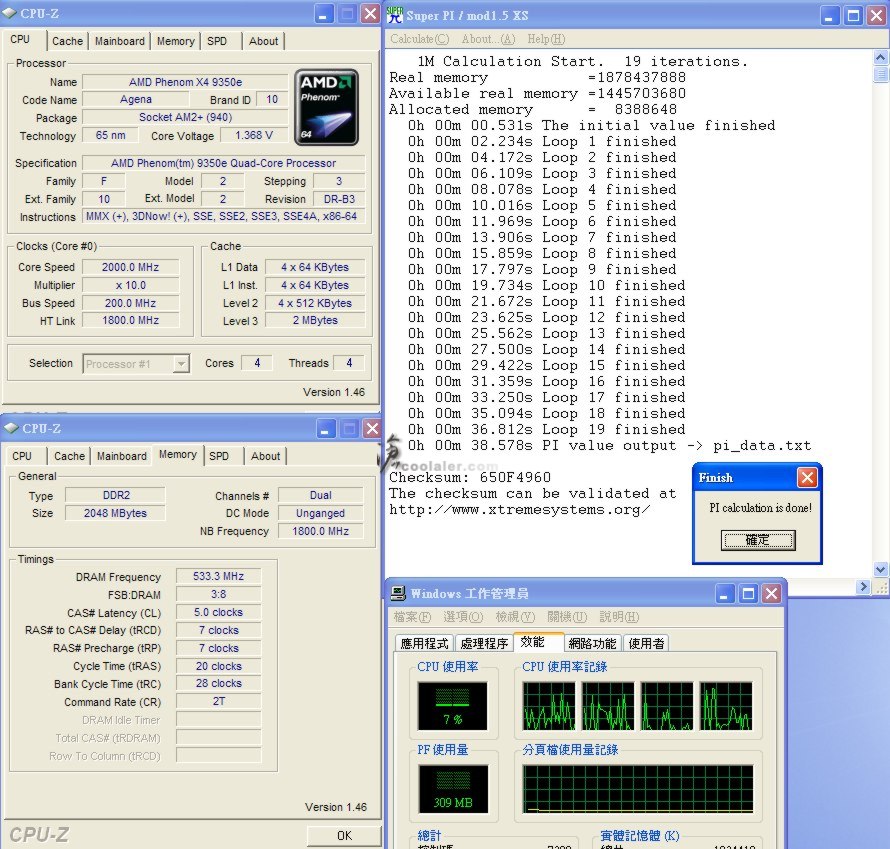Click the package value "Socket AM2+ (940)"
Screen dimensions: 890x849
click(x=186, y=117)
